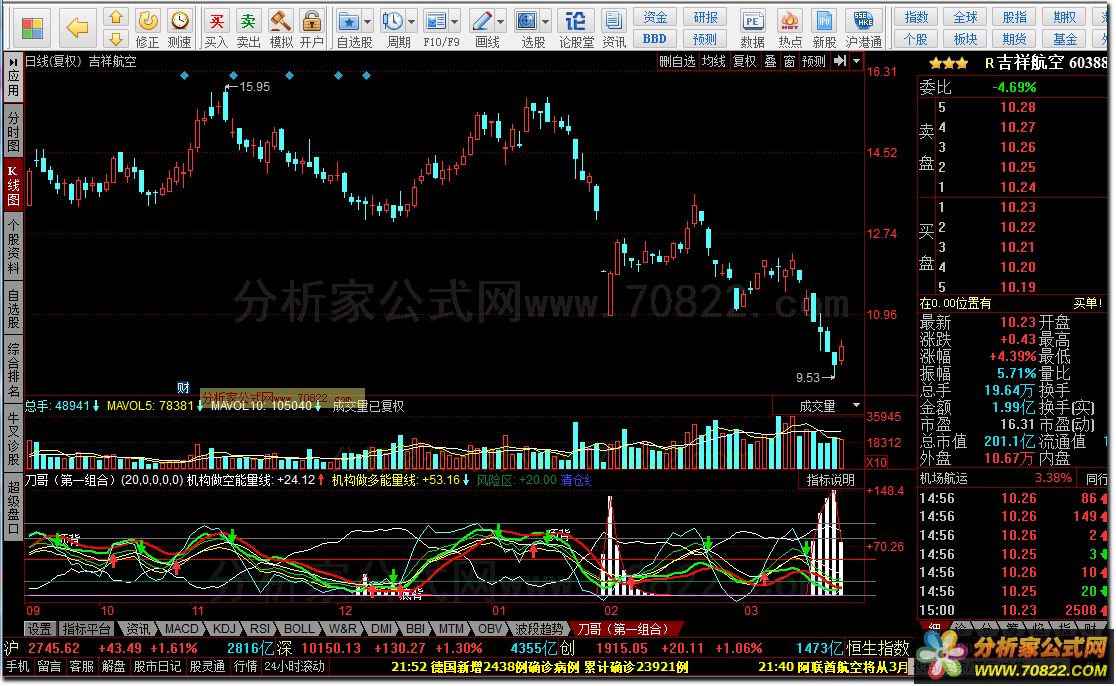The width and height of the screenshot is (1116, 686).
Task: Click the 全球 global button
Action: pos(965,17)
